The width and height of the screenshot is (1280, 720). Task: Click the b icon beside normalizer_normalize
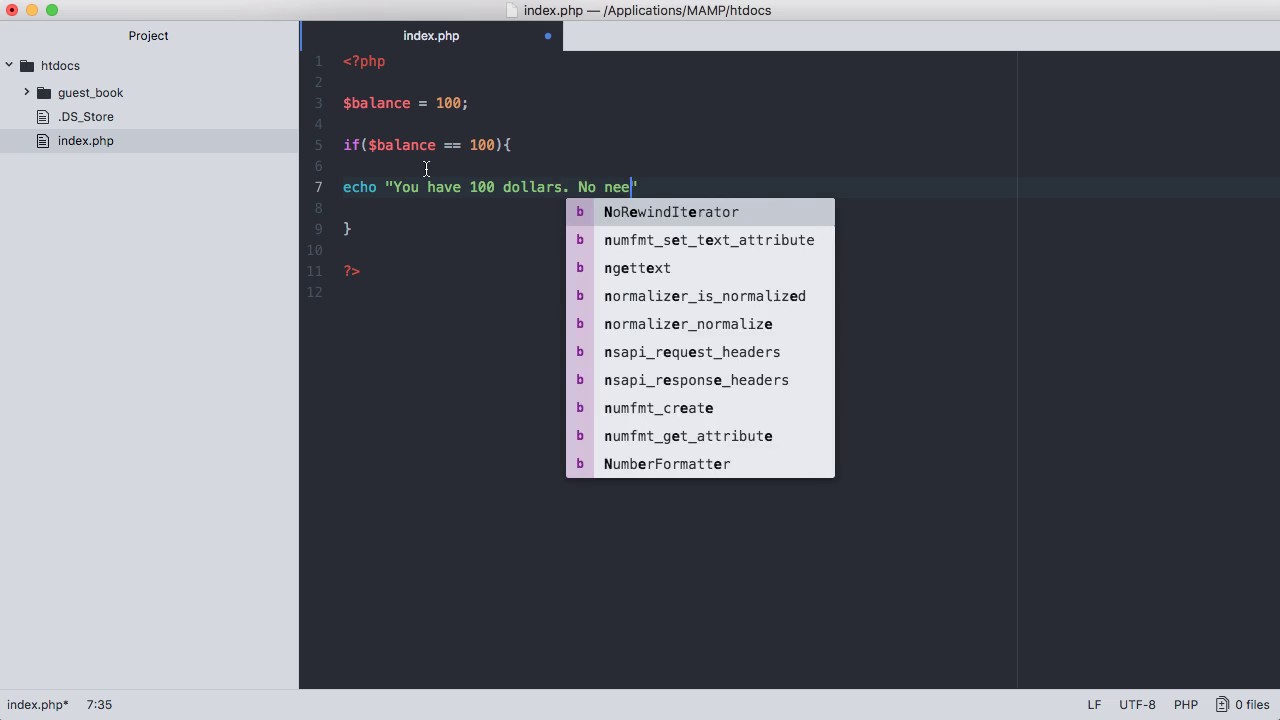[x=580, y=324]
